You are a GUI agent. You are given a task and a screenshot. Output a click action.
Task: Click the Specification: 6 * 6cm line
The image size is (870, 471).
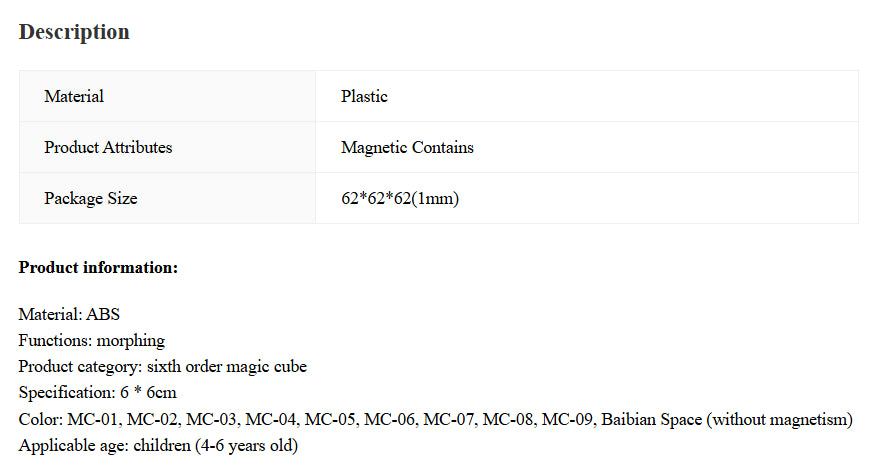[97, 393]
